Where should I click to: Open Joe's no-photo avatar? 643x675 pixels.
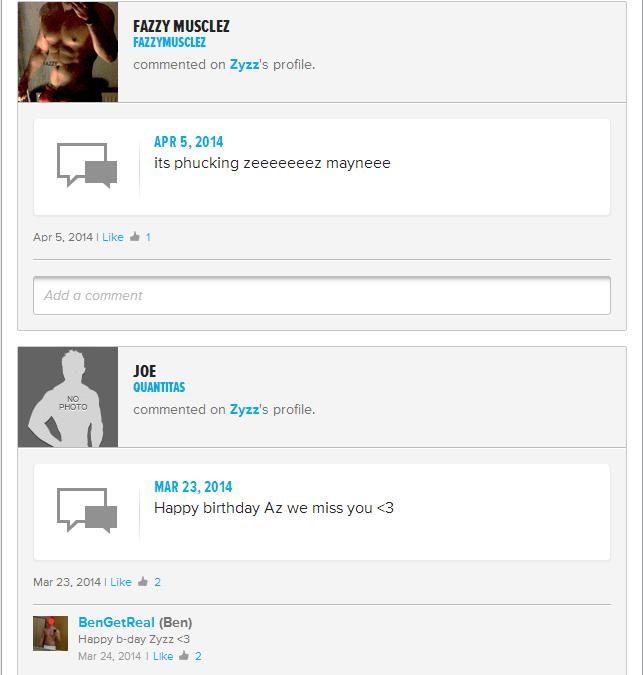pos(68,397)
